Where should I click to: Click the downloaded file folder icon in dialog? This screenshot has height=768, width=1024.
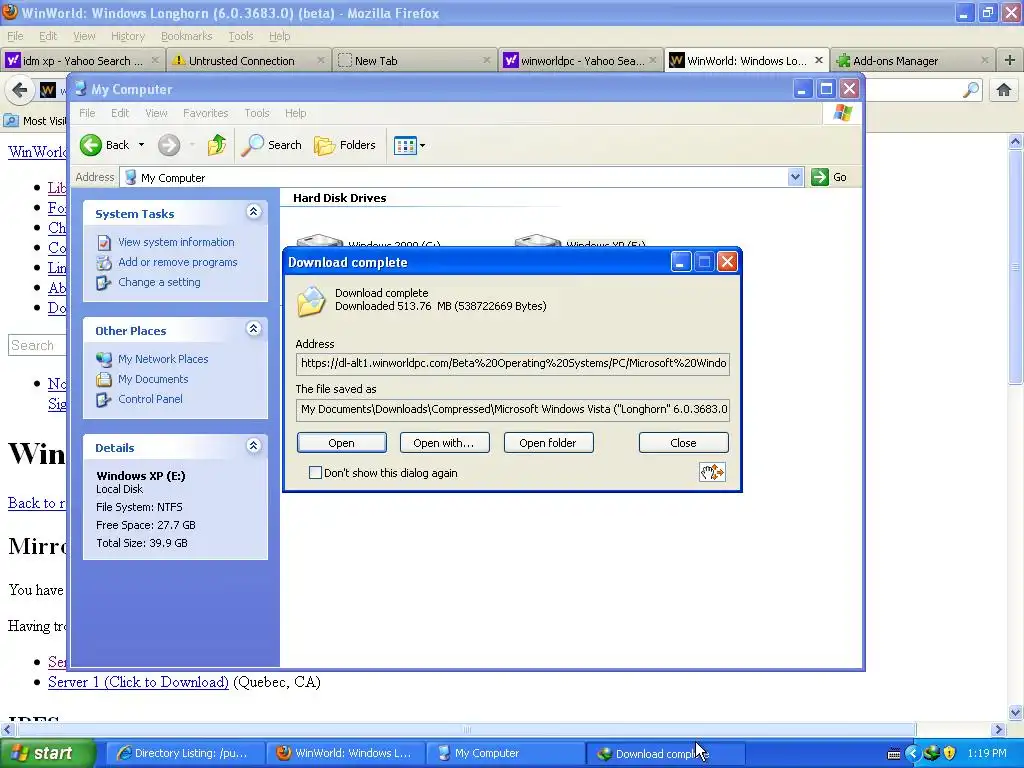[x=312, y=301]
